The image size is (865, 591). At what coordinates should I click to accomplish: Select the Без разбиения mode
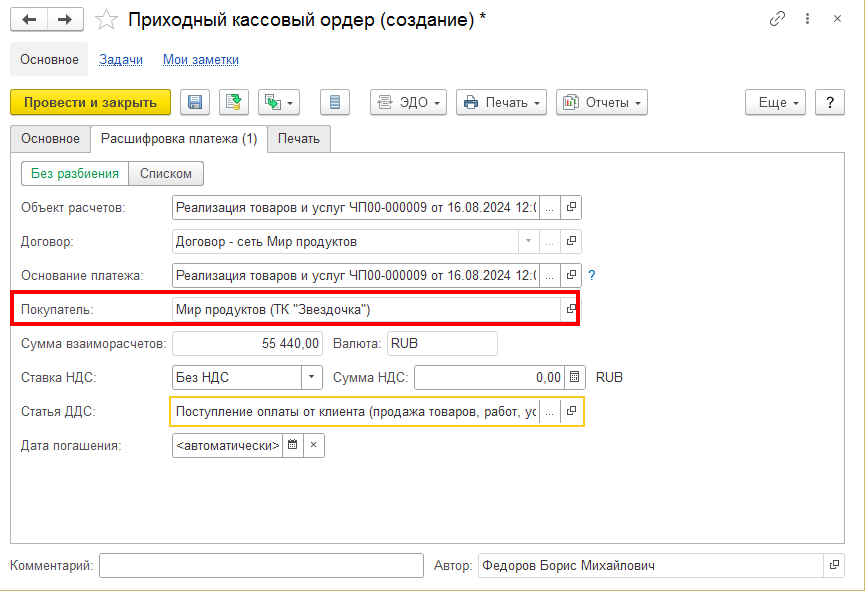pyautogui.click(x=75, y=174)
